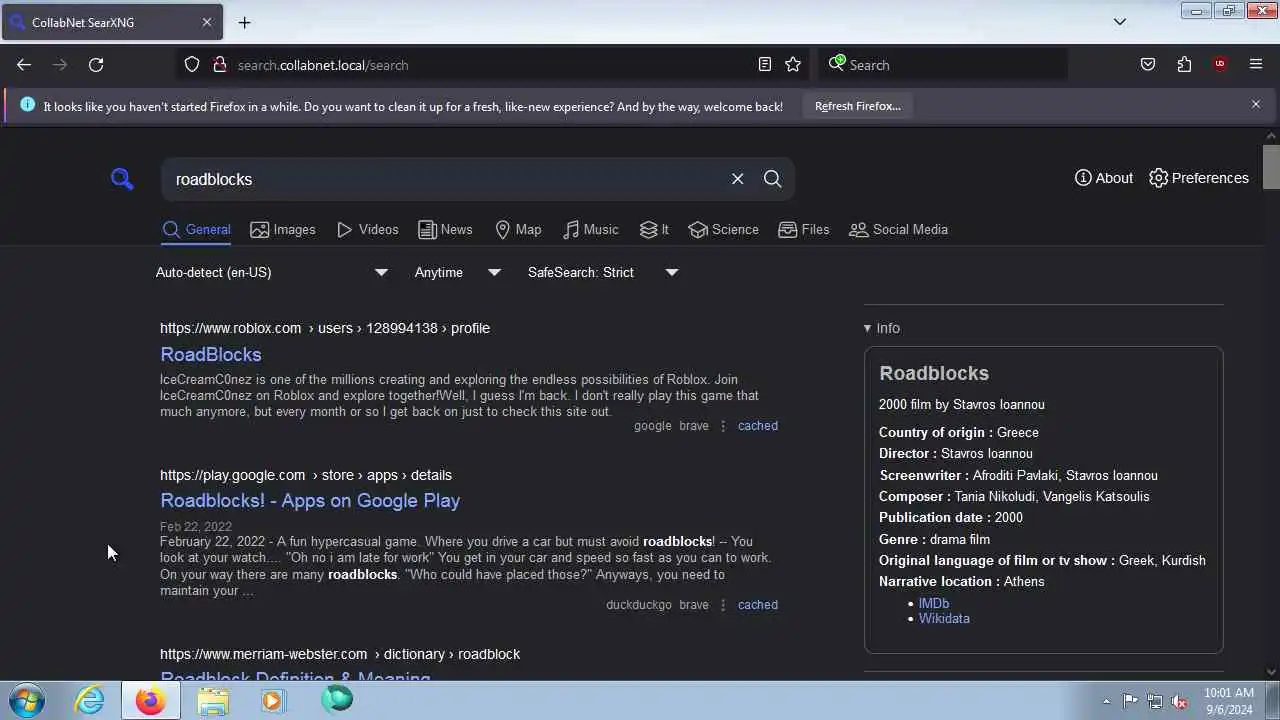Viewport: 1280px width, 720px height.
Task: Open the RoadBlocks Roblox result
Action: tap(211, 354)
